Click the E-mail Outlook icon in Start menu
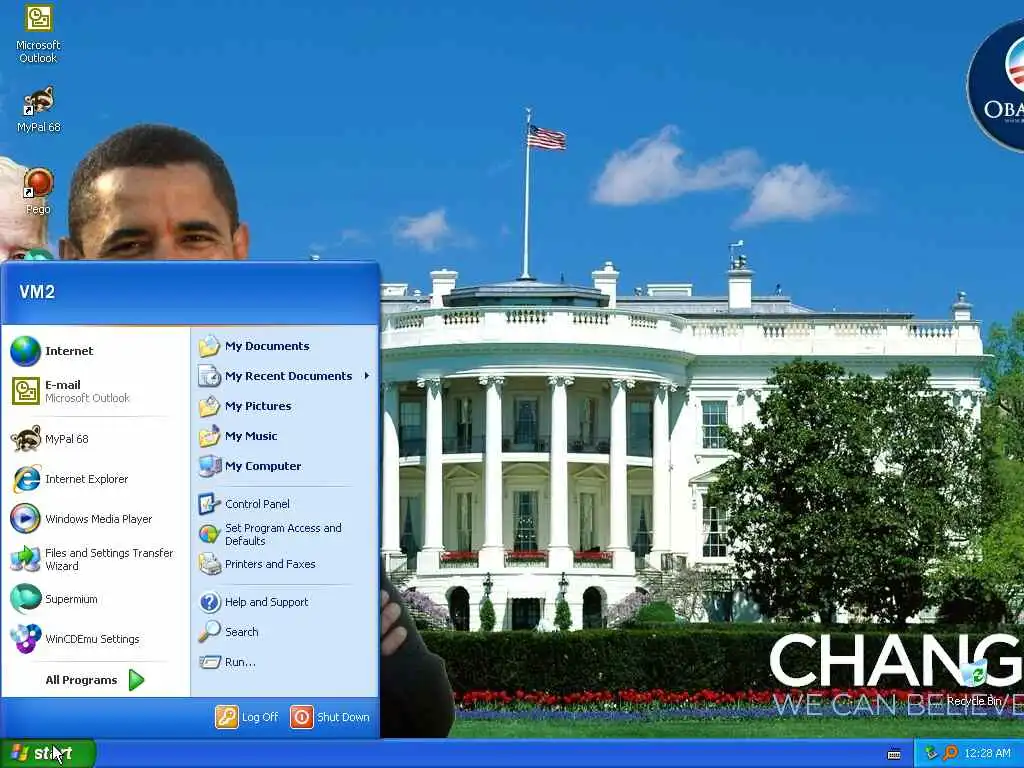Image resolution: width=1024 pixels, height=768 pixels. click(25, 391)
